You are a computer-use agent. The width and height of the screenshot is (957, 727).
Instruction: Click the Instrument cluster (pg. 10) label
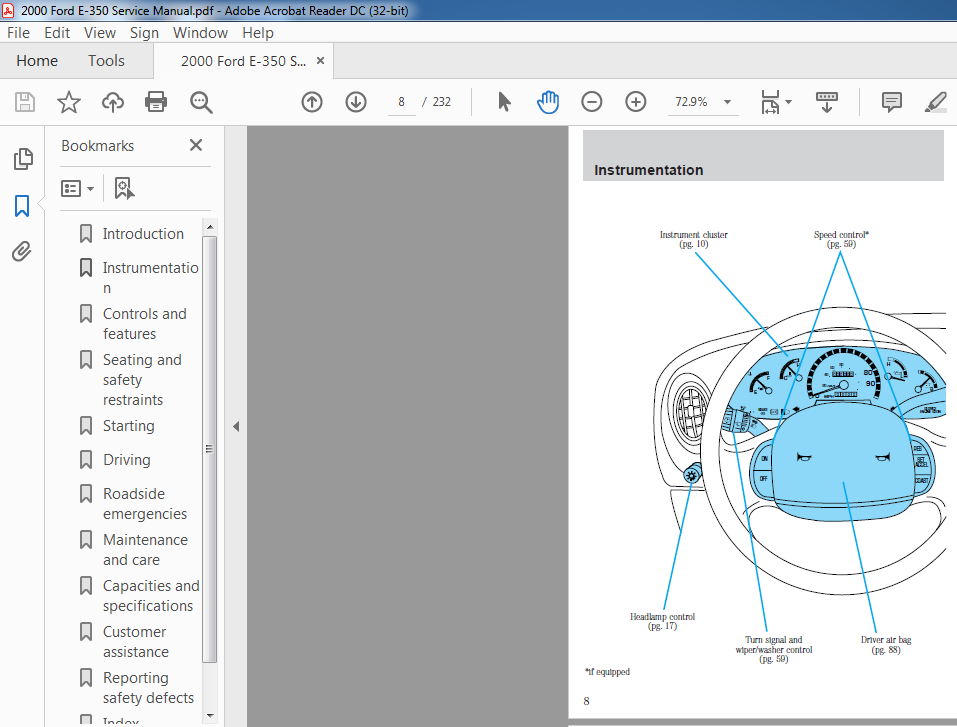(693, 239)
